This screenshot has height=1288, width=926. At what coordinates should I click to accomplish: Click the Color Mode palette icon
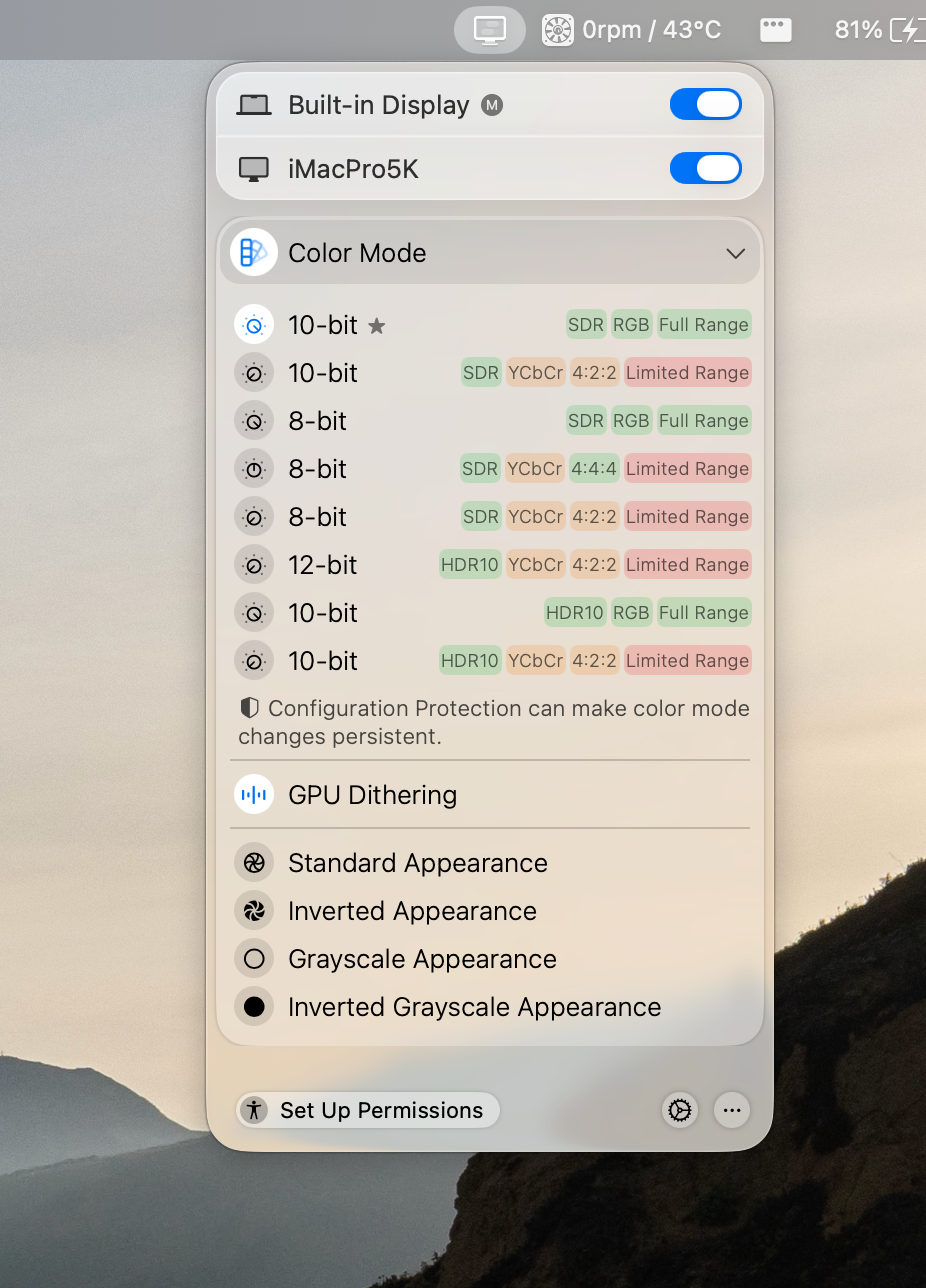pyautogui.click(x=253, y=253)
